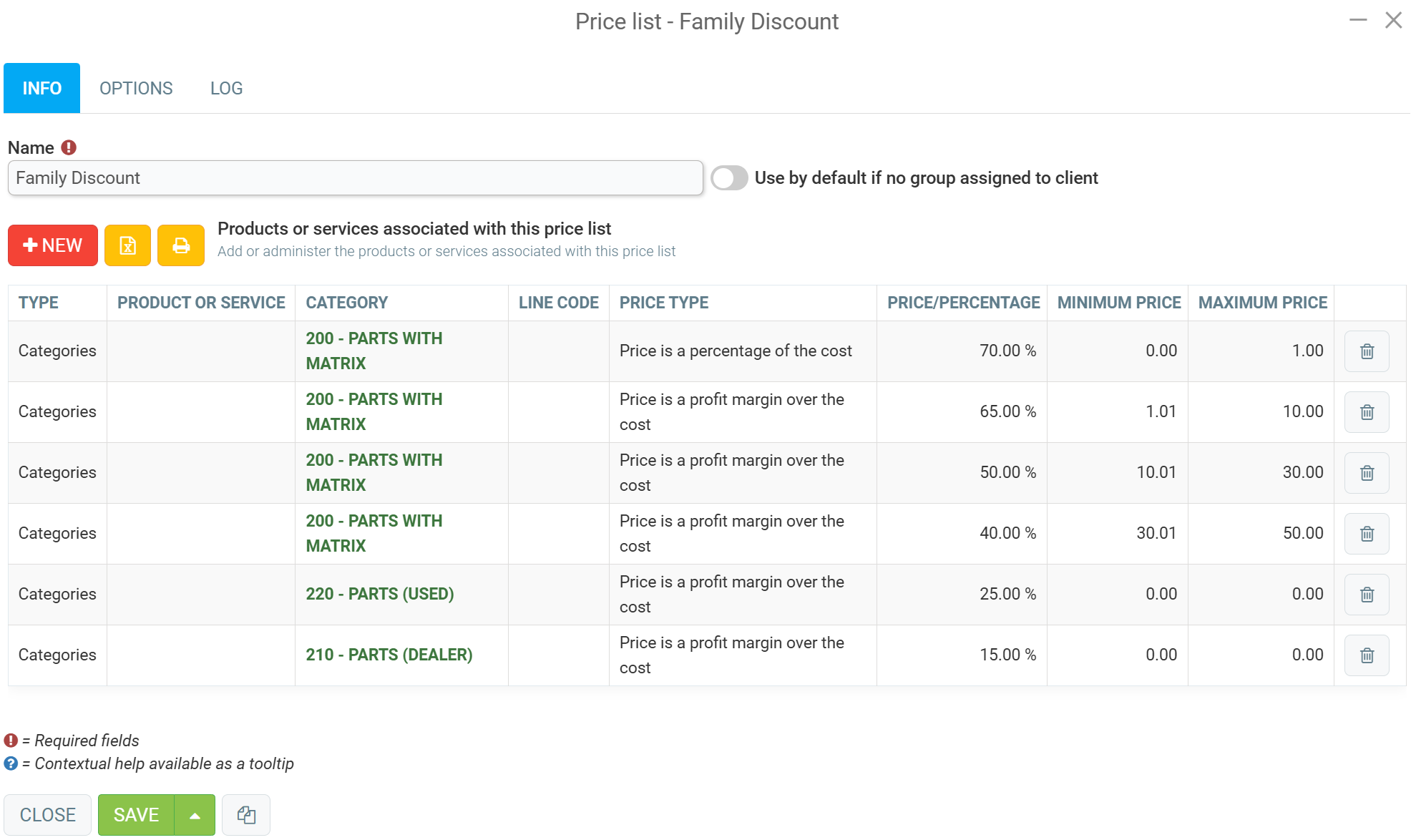Click the 50.00 maximum price cell

click(x=1261, y=534)
